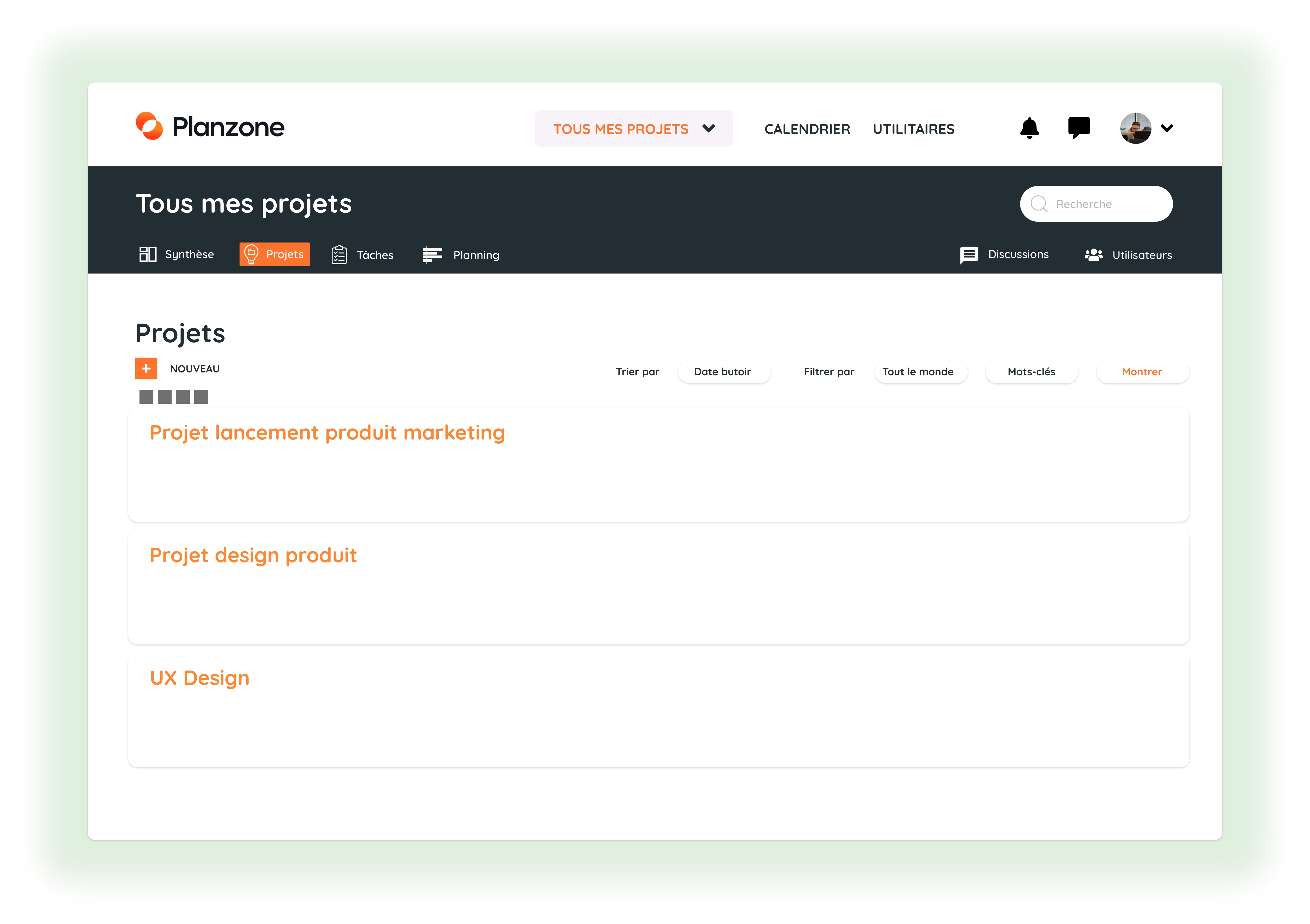This screenshot has width=1310, height=924.
Task: Click the notification bell icon
Action: 1029,128
